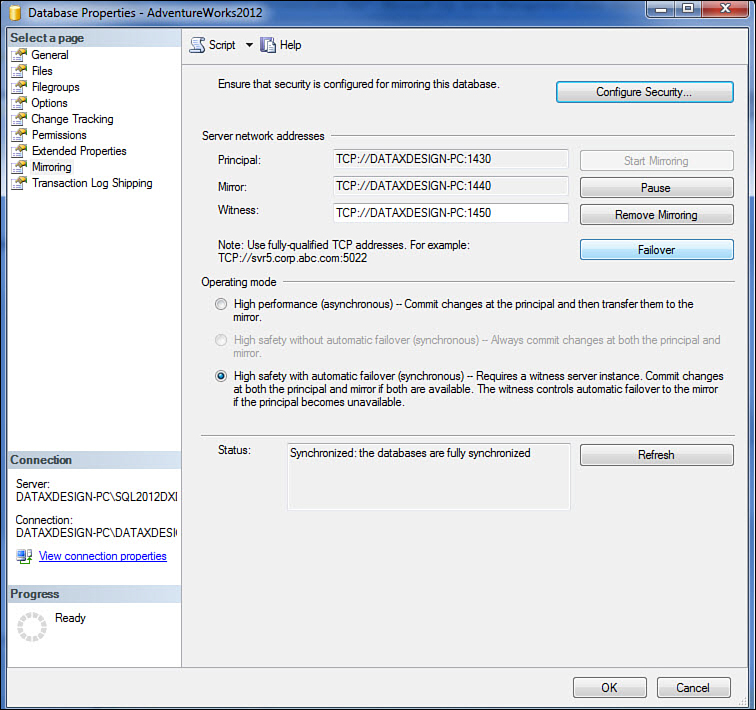The height and width of the screenshot is (710, 756).
Task: Click the Change Tracking page icon
Action: (19, 119)
